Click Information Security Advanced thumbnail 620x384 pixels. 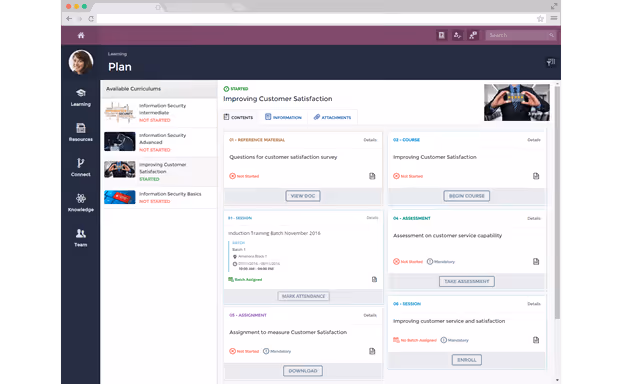click(x=120, y=142)
